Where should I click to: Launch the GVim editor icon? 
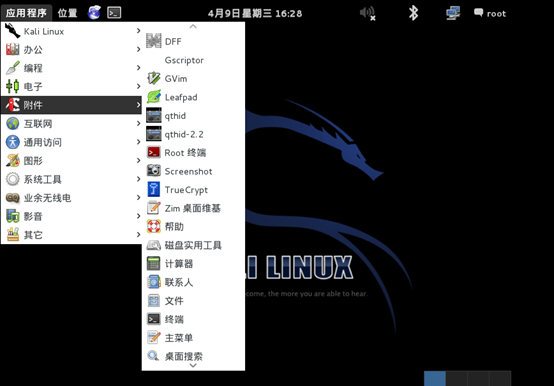154,78
